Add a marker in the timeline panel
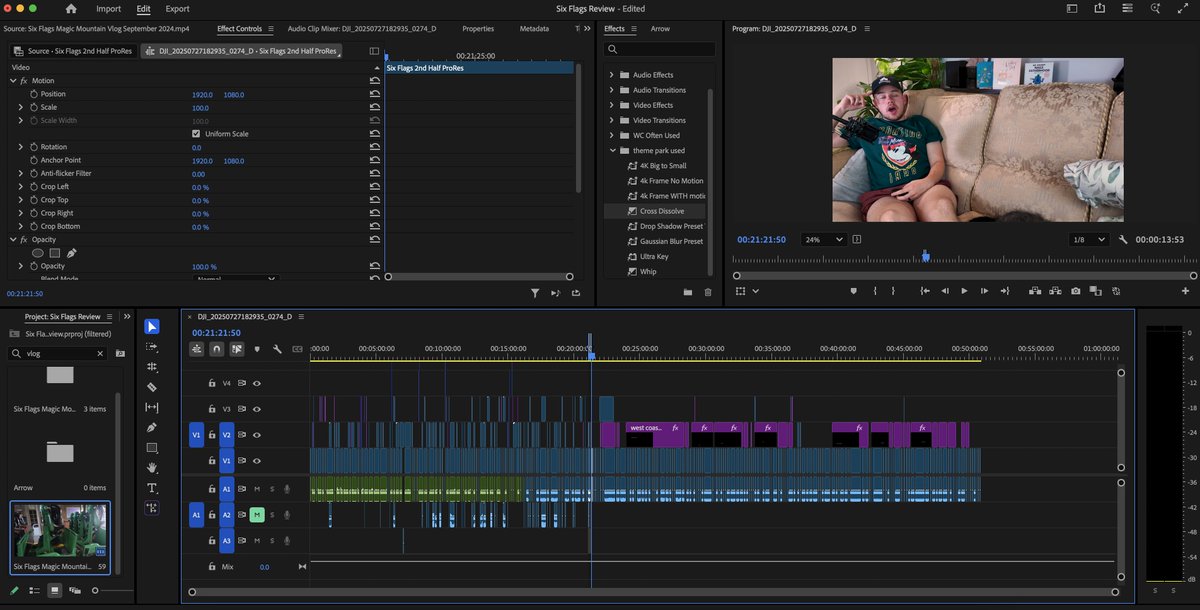Viewport: 1200px width, 610px height. point(257,349)
